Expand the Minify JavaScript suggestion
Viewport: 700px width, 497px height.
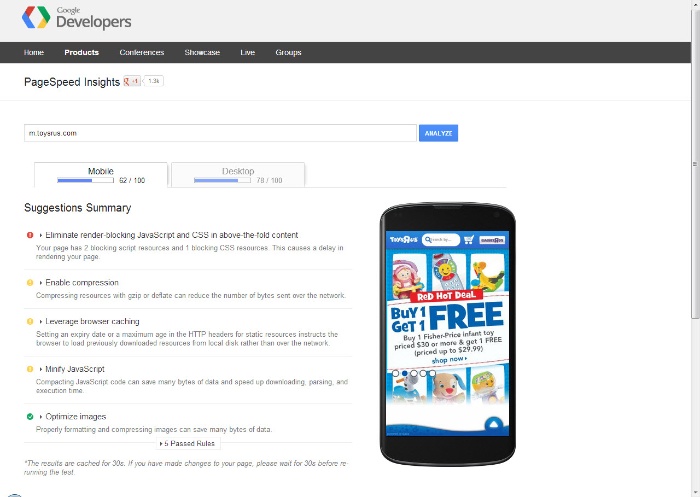pyautogui.click(x=72, y=369)
